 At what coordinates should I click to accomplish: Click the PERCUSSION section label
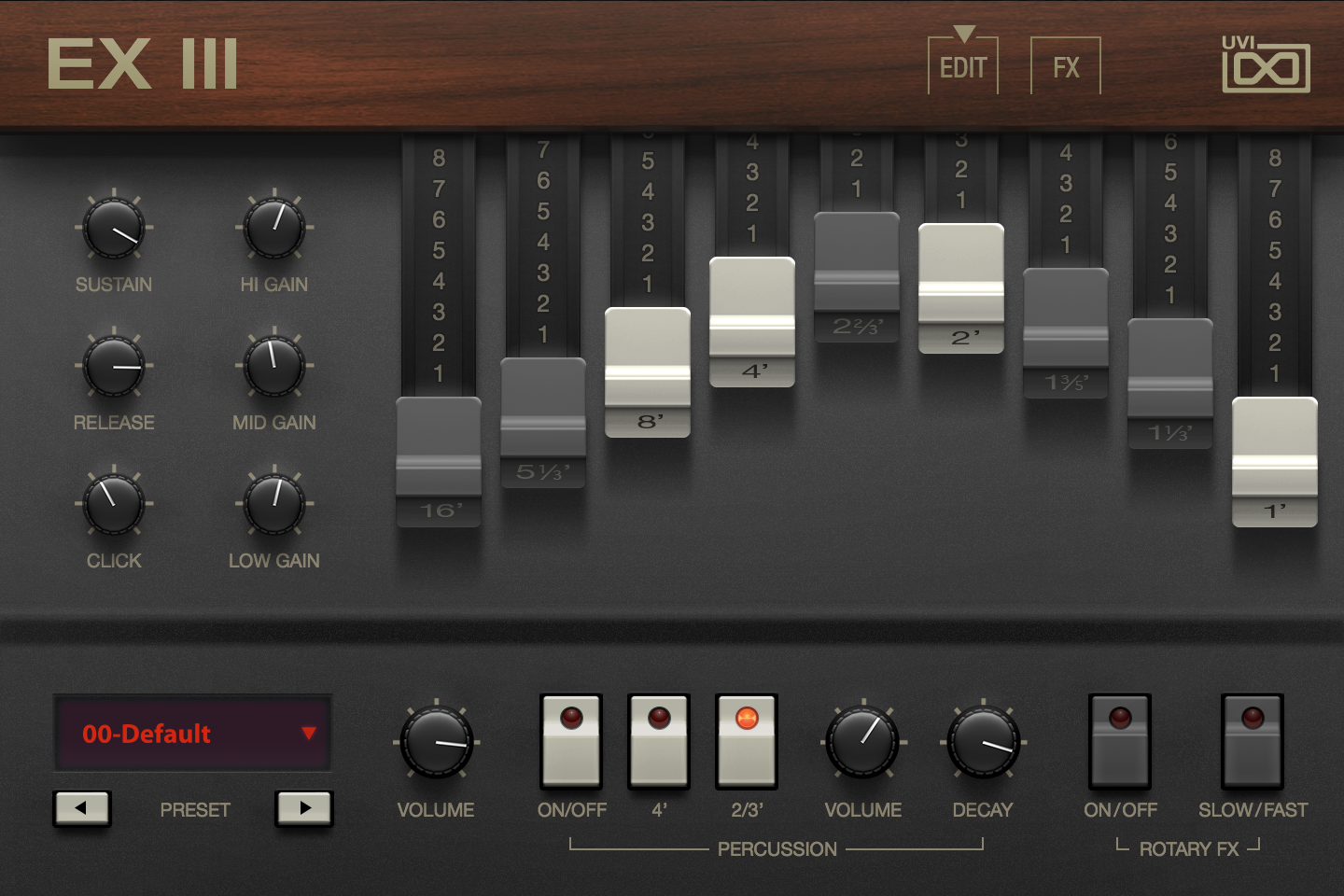(777, 849)
